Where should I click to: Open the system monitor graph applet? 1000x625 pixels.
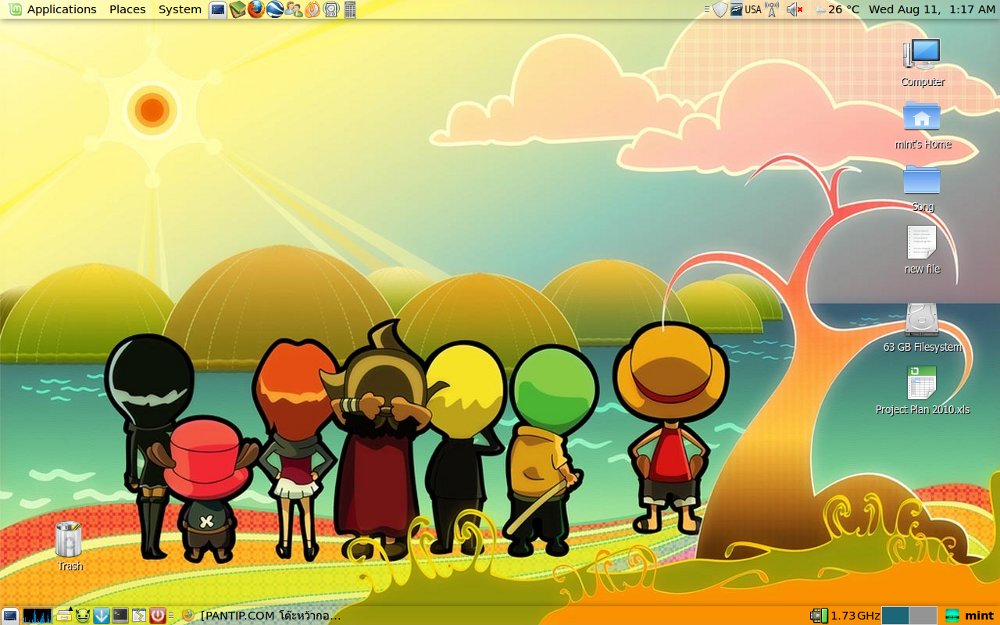pyautogui.click(x=38, y=615)
